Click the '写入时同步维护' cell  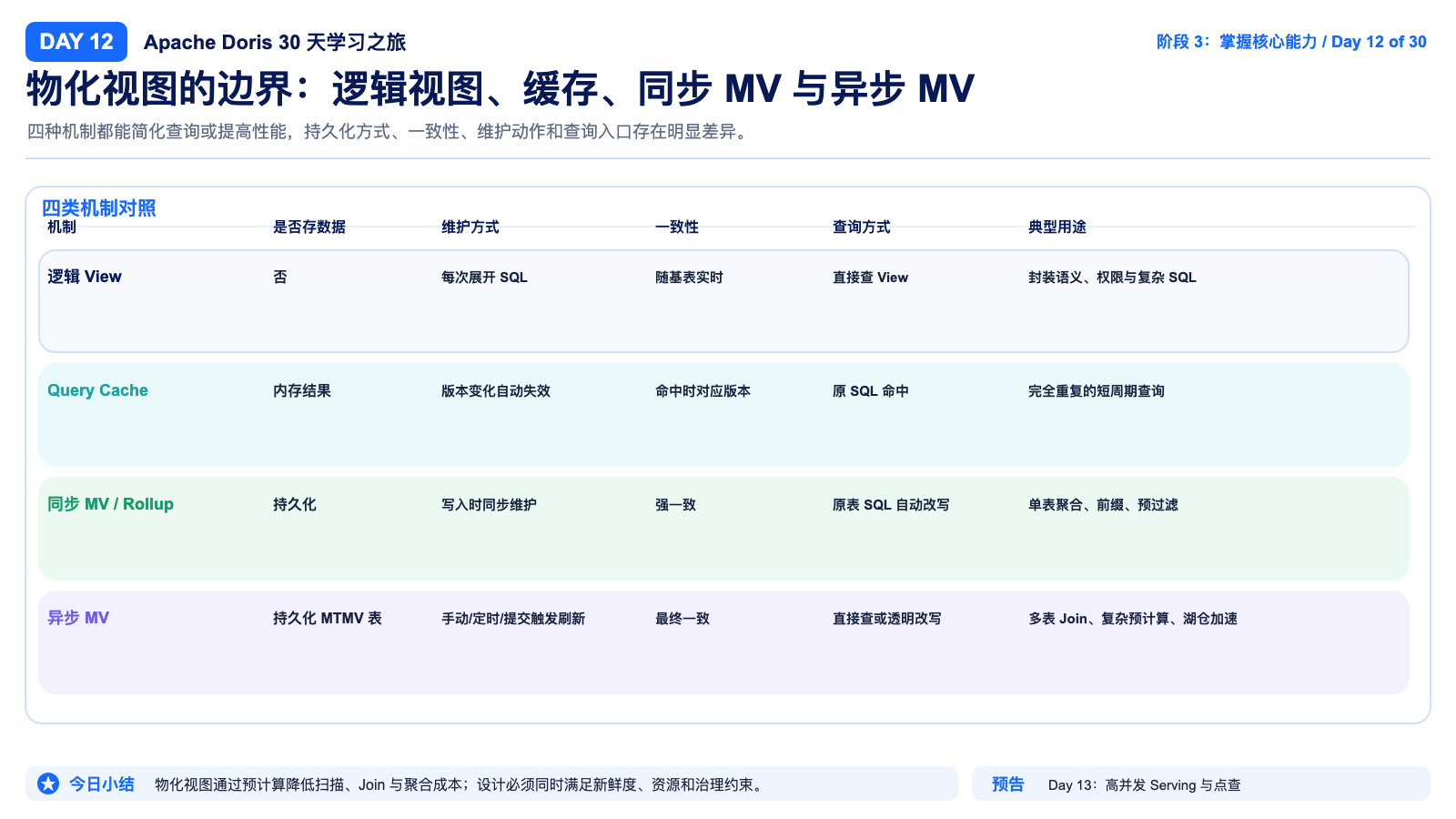point(489,504)
